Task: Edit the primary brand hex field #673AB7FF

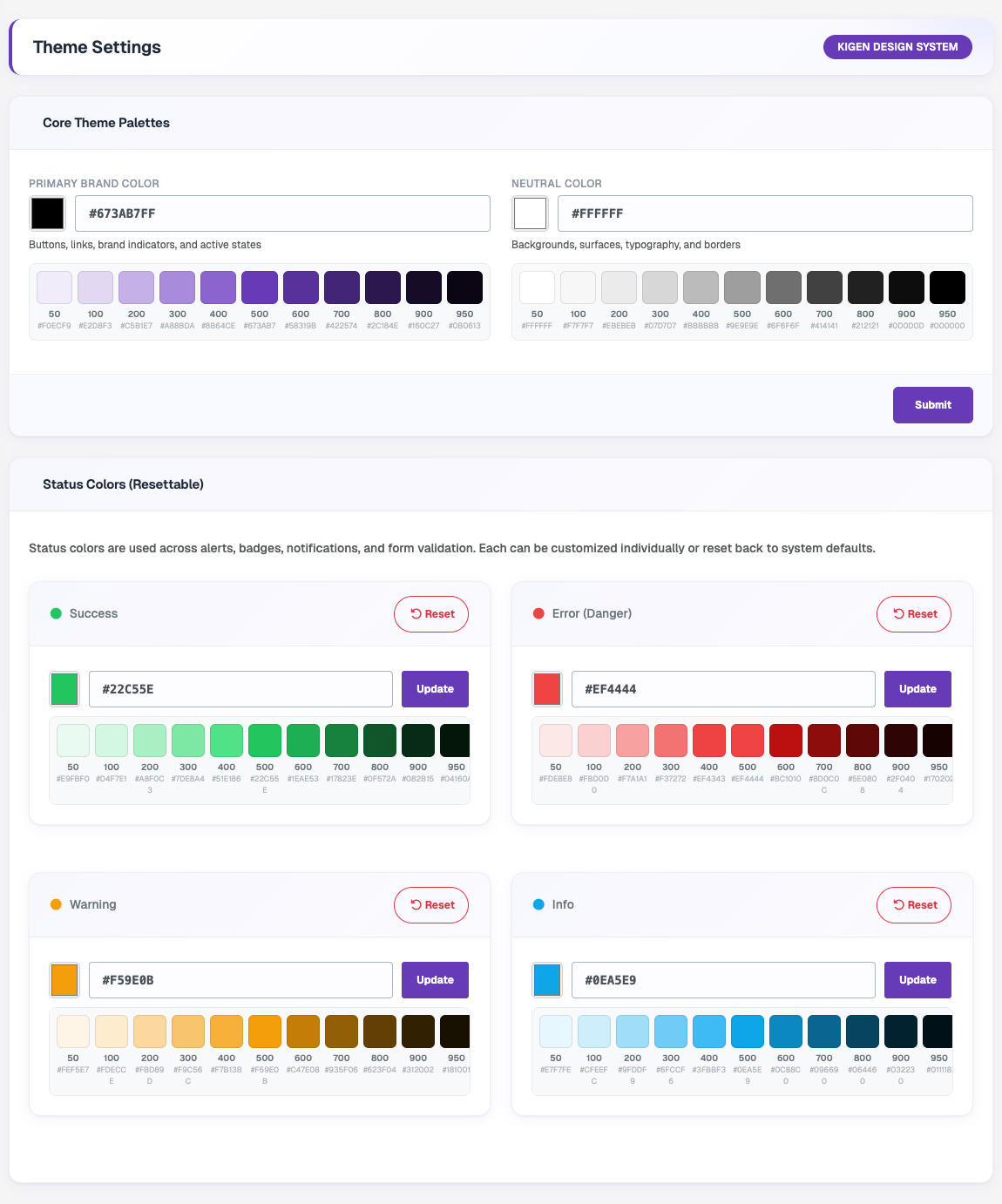Action: click(x=282, y=213)
